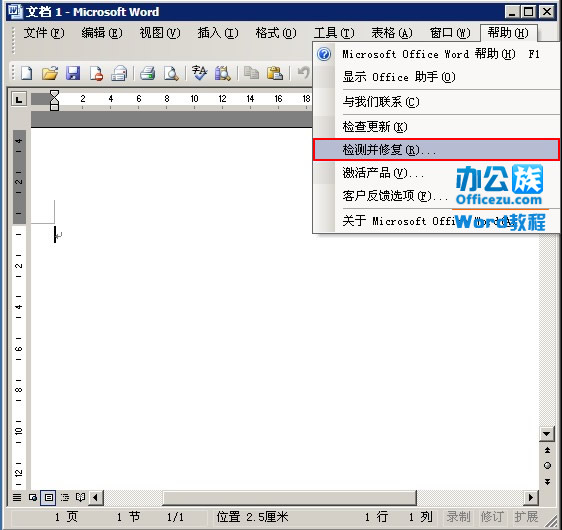This screenshot has height=530, width=562.
Task: Open the 格式(O) menu
Action: pos(276,33)
